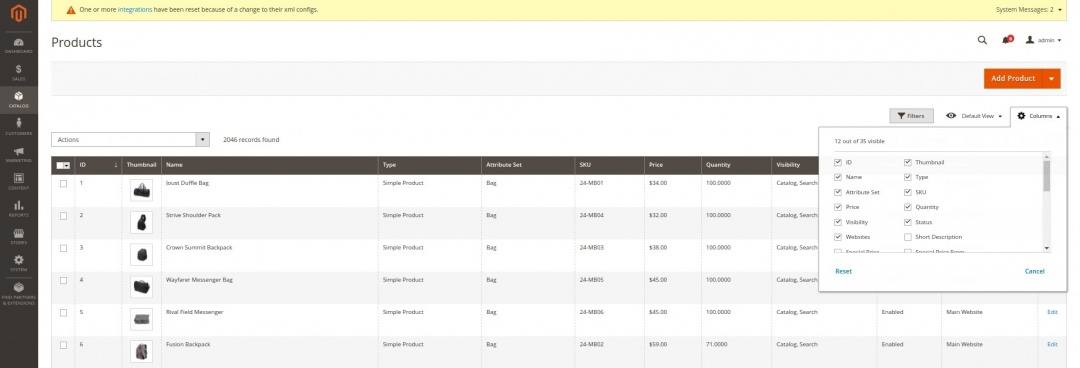Sort by Quantity column header
This screenshot has width=1080, height=368.
[x=736, y=165]
